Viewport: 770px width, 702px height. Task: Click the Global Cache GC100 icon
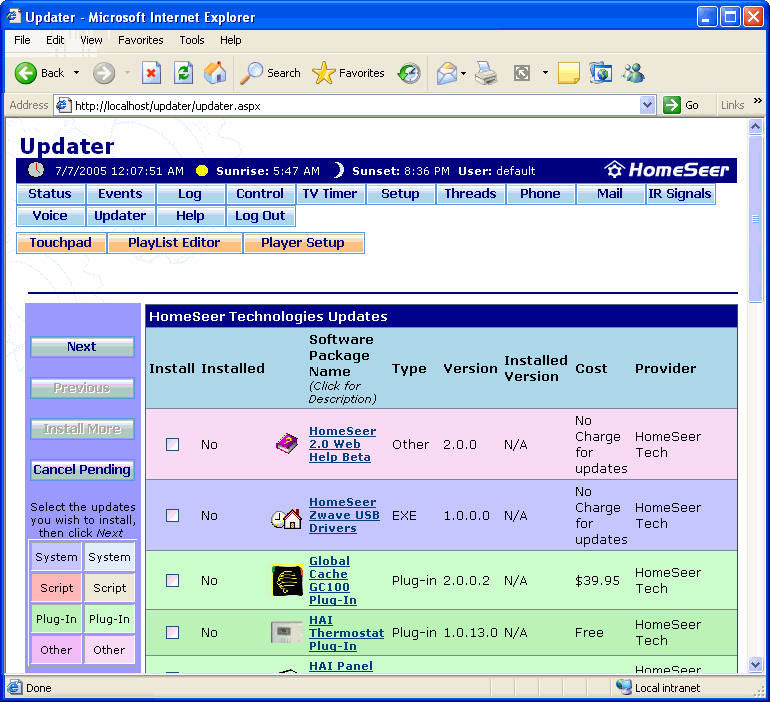287,580
